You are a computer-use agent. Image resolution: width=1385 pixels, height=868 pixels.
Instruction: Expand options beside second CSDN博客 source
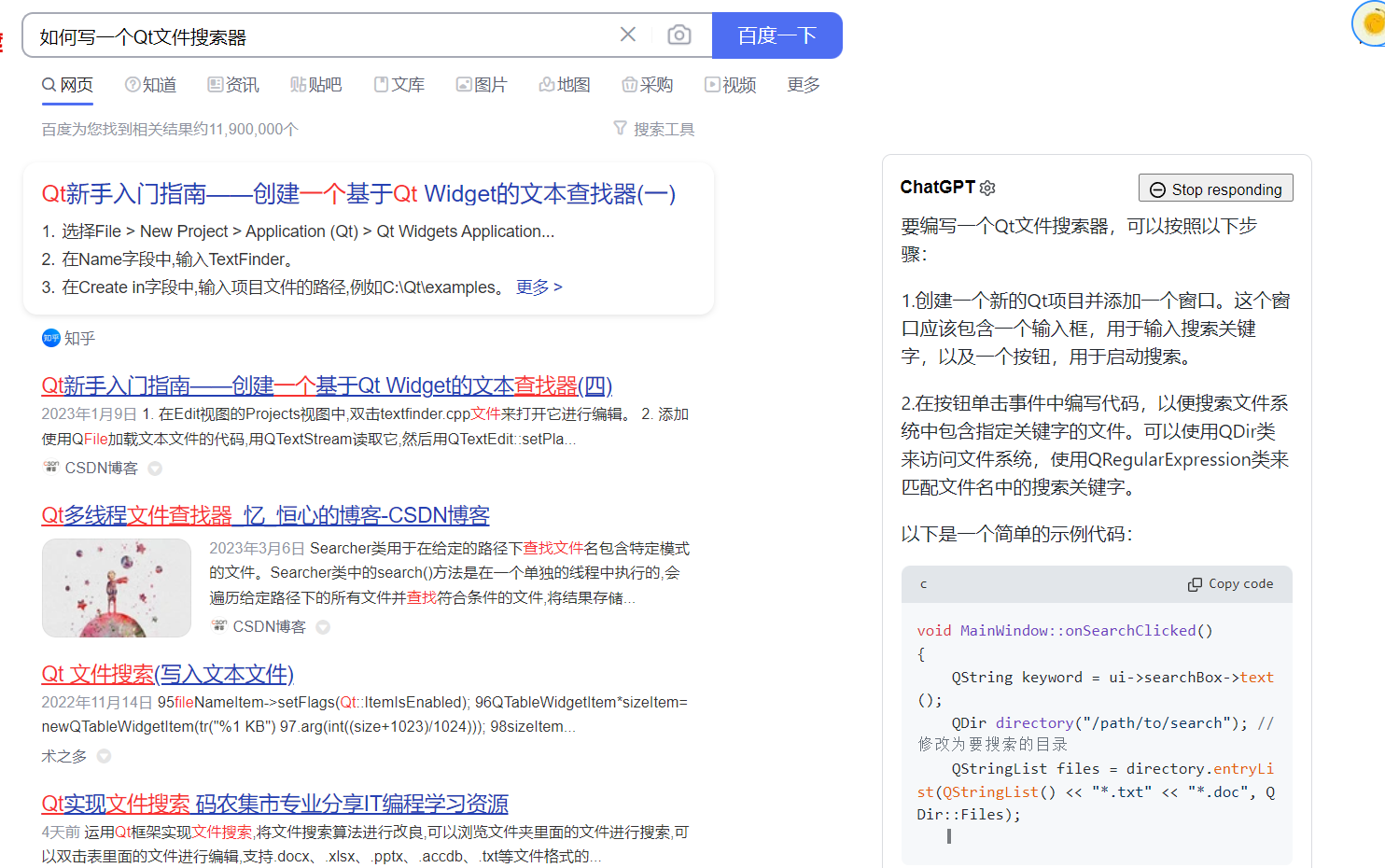pos(323,627)
